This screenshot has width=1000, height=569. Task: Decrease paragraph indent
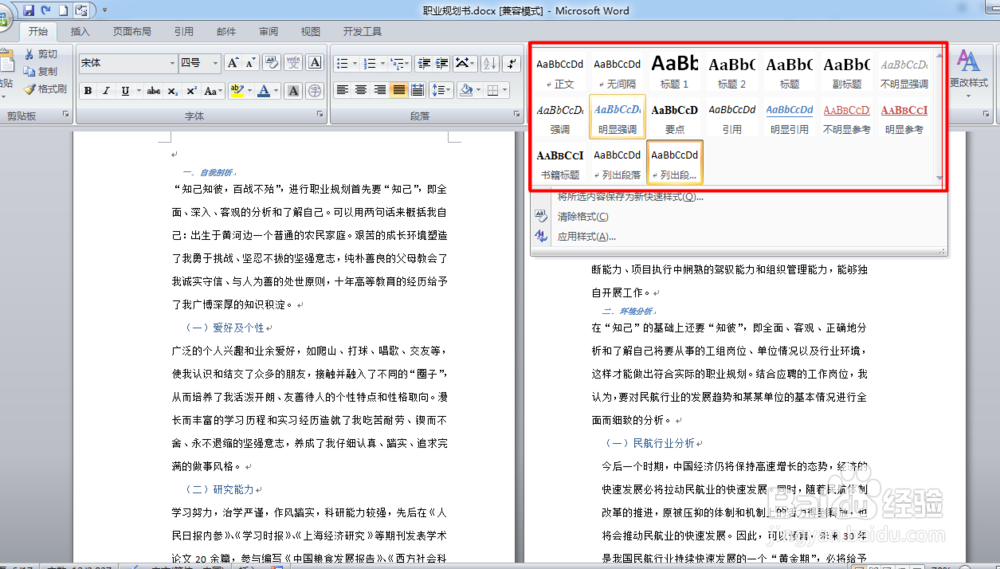point(424,63)
